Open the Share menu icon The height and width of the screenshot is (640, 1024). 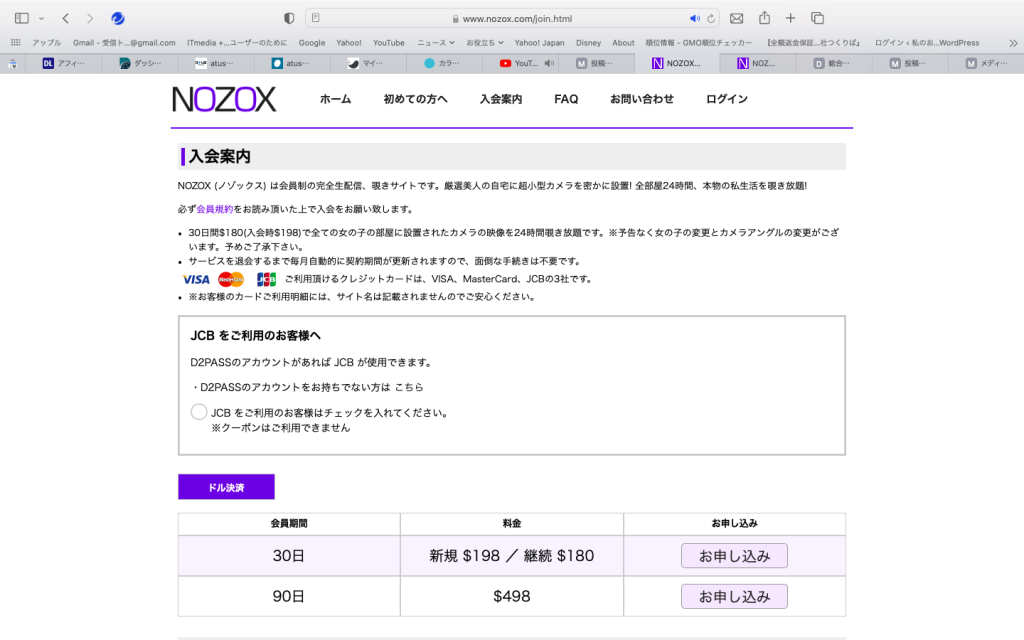[764, 18]
